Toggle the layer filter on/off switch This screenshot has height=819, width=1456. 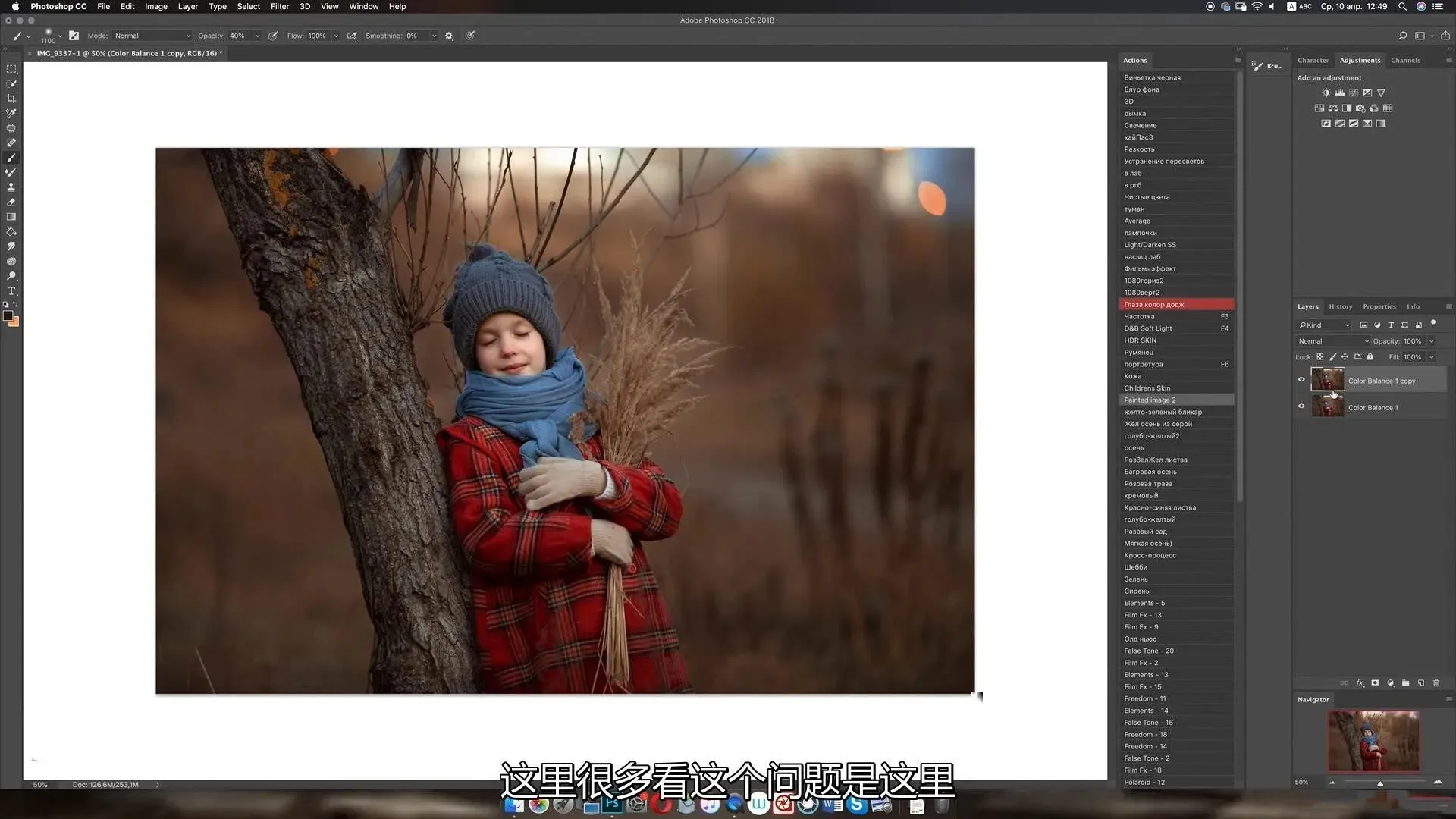[1433, 324]
